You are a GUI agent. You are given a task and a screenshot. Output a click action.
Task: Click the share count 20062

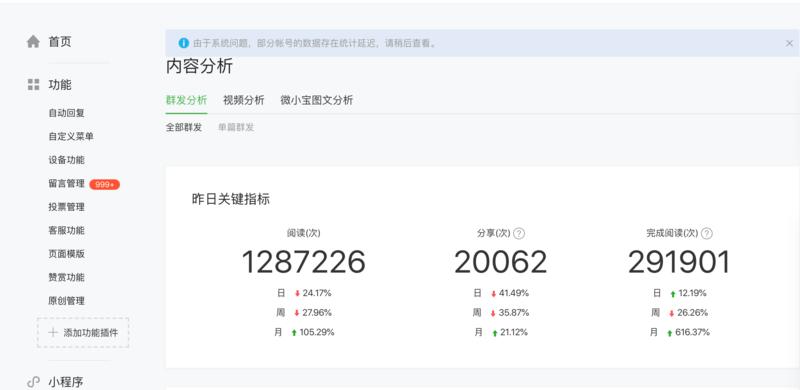pos(501,262)
